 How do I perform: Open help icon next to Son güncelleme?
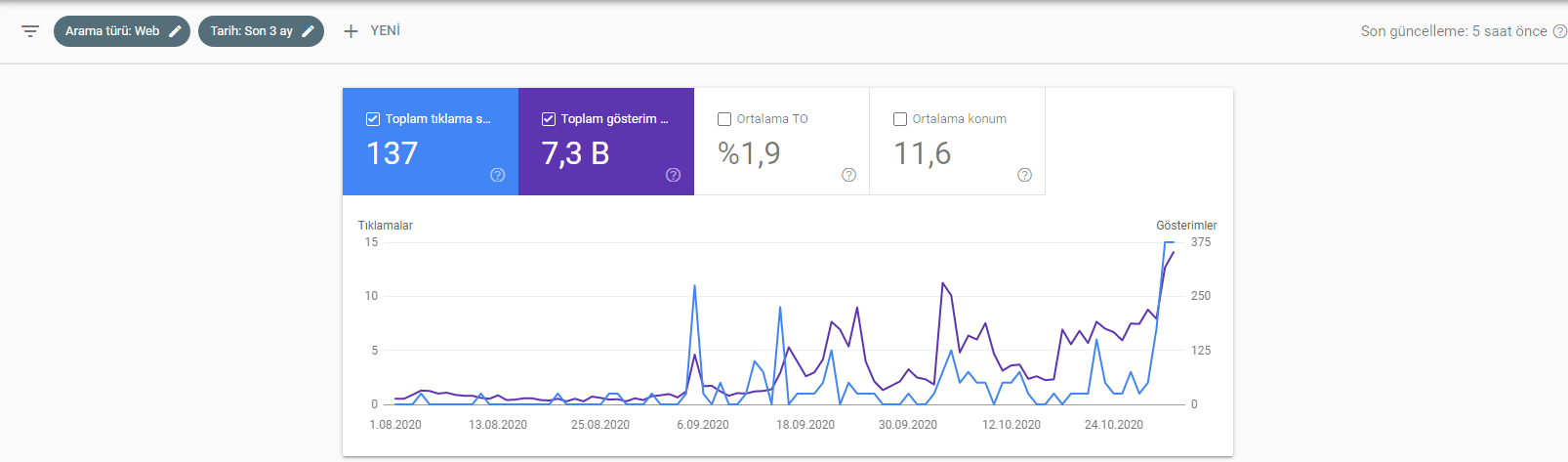(1559, 31)
